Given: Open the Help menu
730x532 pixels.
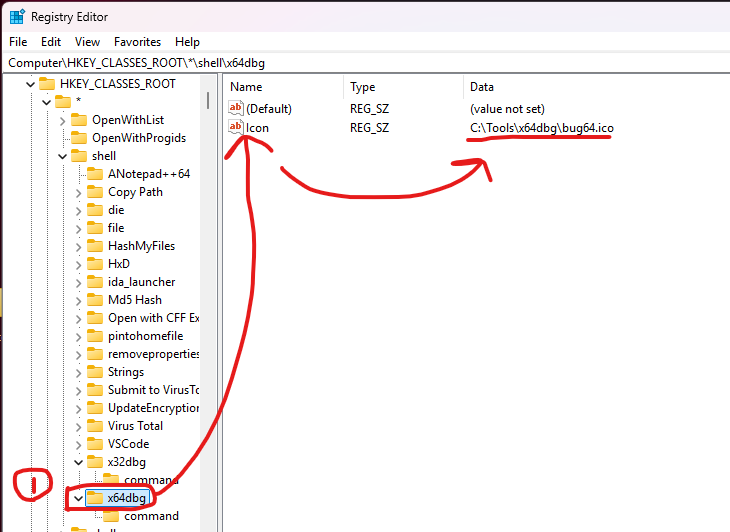Looking at the screenshot, I should (187, 42).
